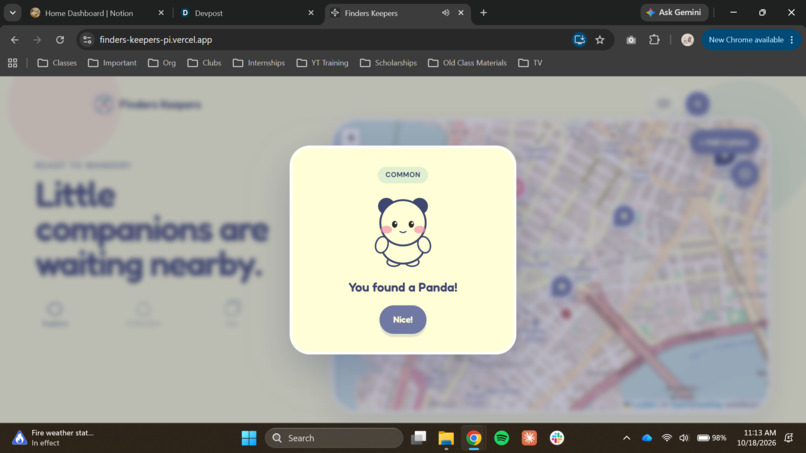Open the volume speaker tray icon
This screenshot has height=453, width=806.
[x=684, y=438]
